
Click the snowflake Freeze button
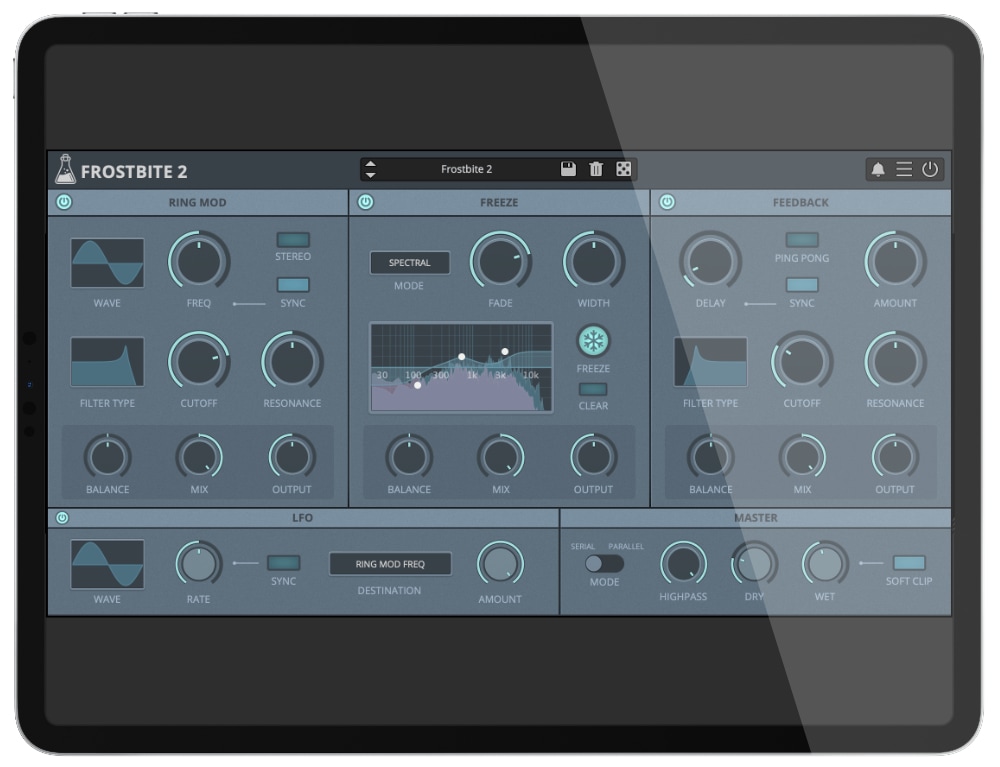593,341
